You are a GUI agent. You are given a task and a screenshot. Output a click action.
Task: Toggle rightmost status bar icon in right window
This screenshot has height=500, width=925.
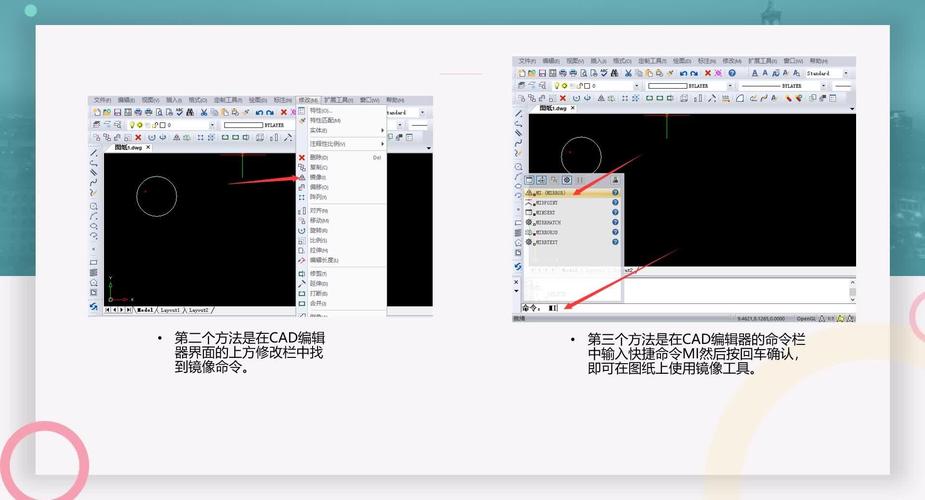(x=851, y=318)
